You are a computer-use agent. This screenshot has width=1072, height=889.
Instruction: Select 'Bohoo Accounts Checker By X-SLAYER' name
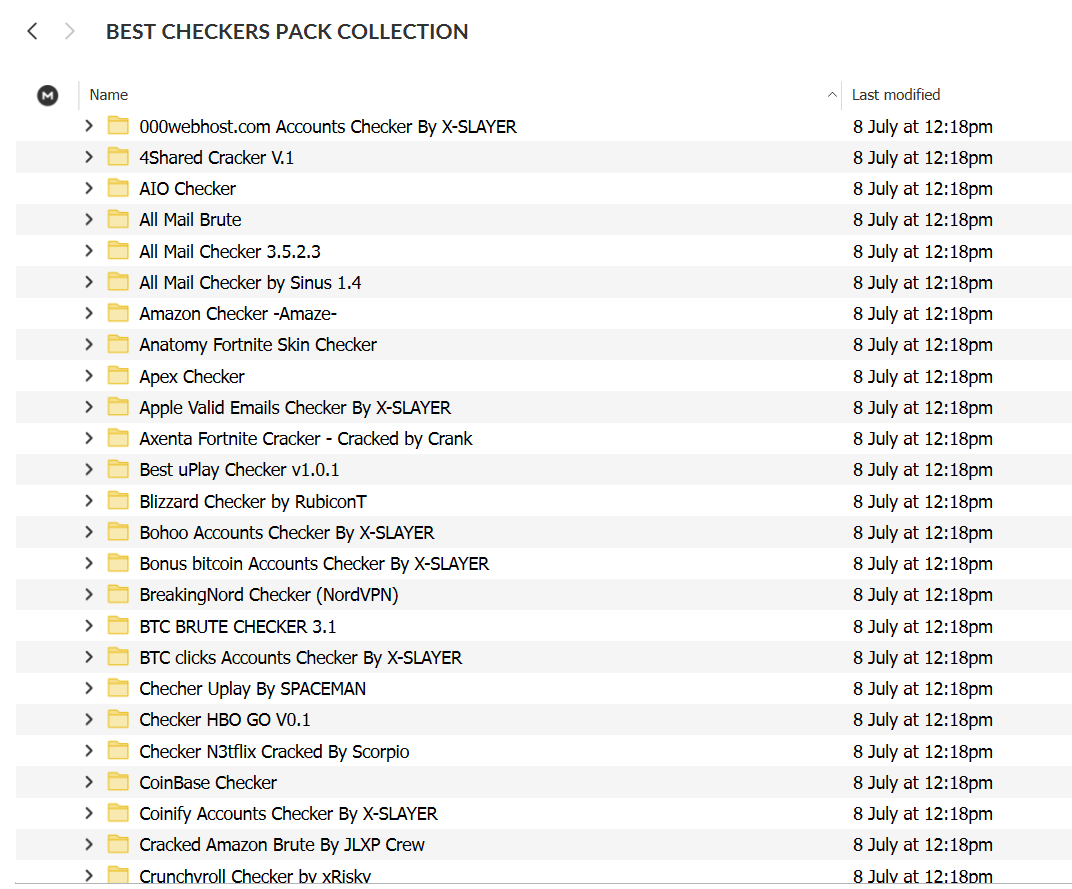[287, 533]
